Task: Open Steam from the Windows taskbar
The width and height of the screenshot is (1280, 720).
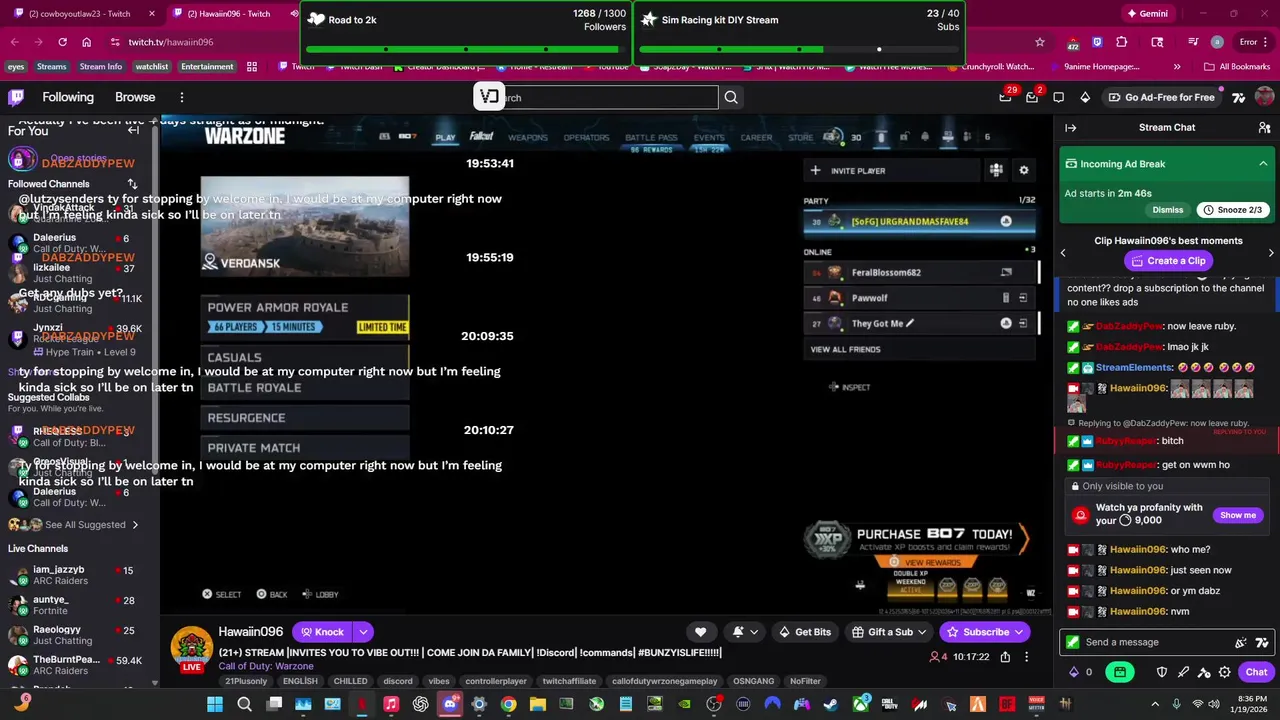Action: click(830, 704)
